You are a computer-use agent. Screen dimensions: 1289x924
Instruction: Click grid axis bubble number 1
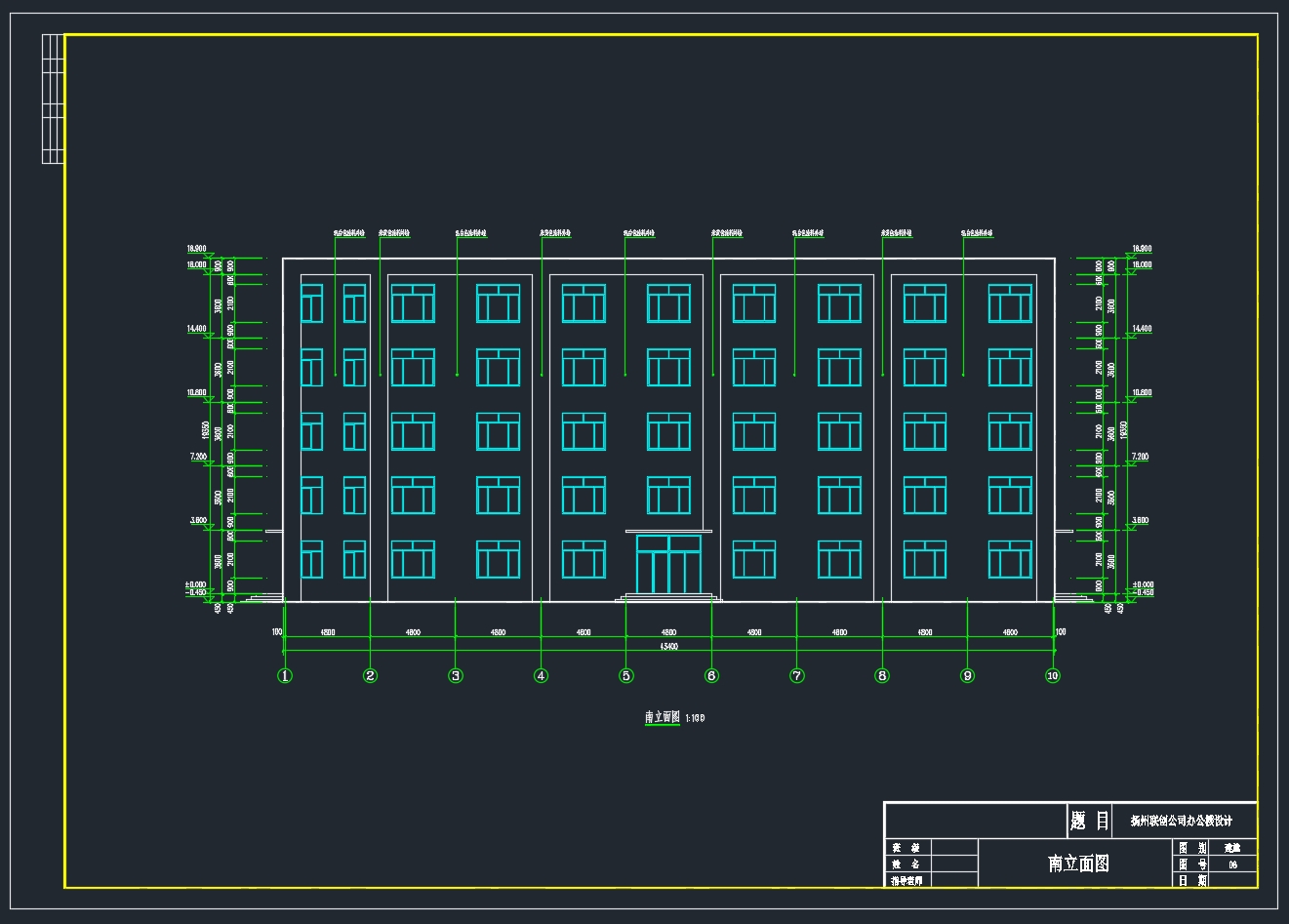tap(285, 675)
